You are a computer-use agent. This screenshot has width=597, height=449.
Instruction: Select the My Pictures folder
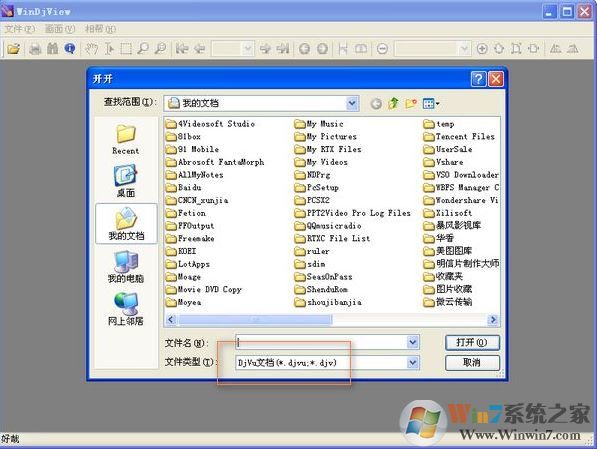pos(326,137)
